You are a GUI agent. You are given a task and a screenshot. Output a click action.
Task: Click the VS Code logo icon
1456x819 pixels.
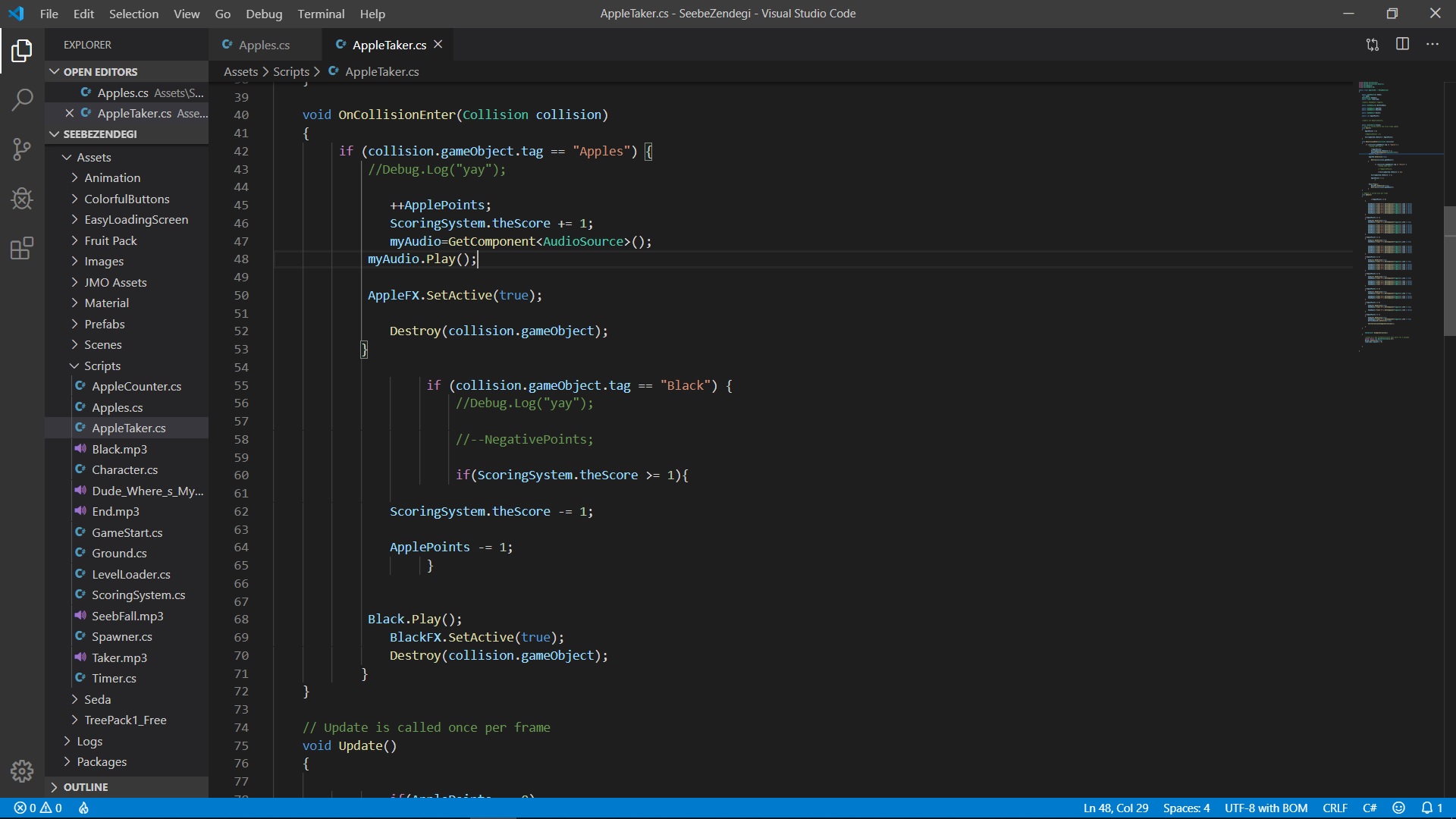tap(16, 14)
